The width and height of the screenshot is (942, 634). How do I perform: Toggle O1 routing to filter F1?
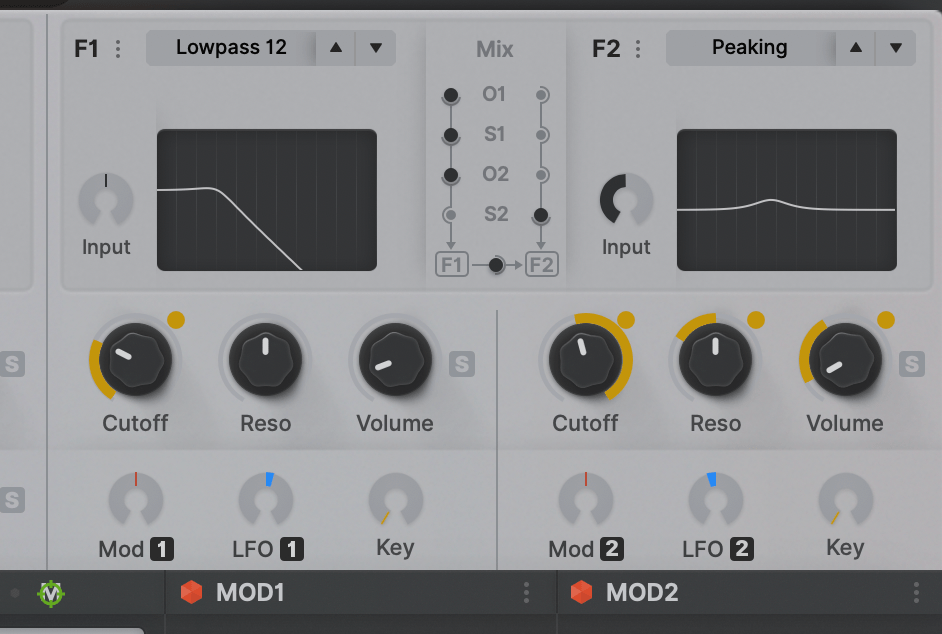(x=451, y=95)
